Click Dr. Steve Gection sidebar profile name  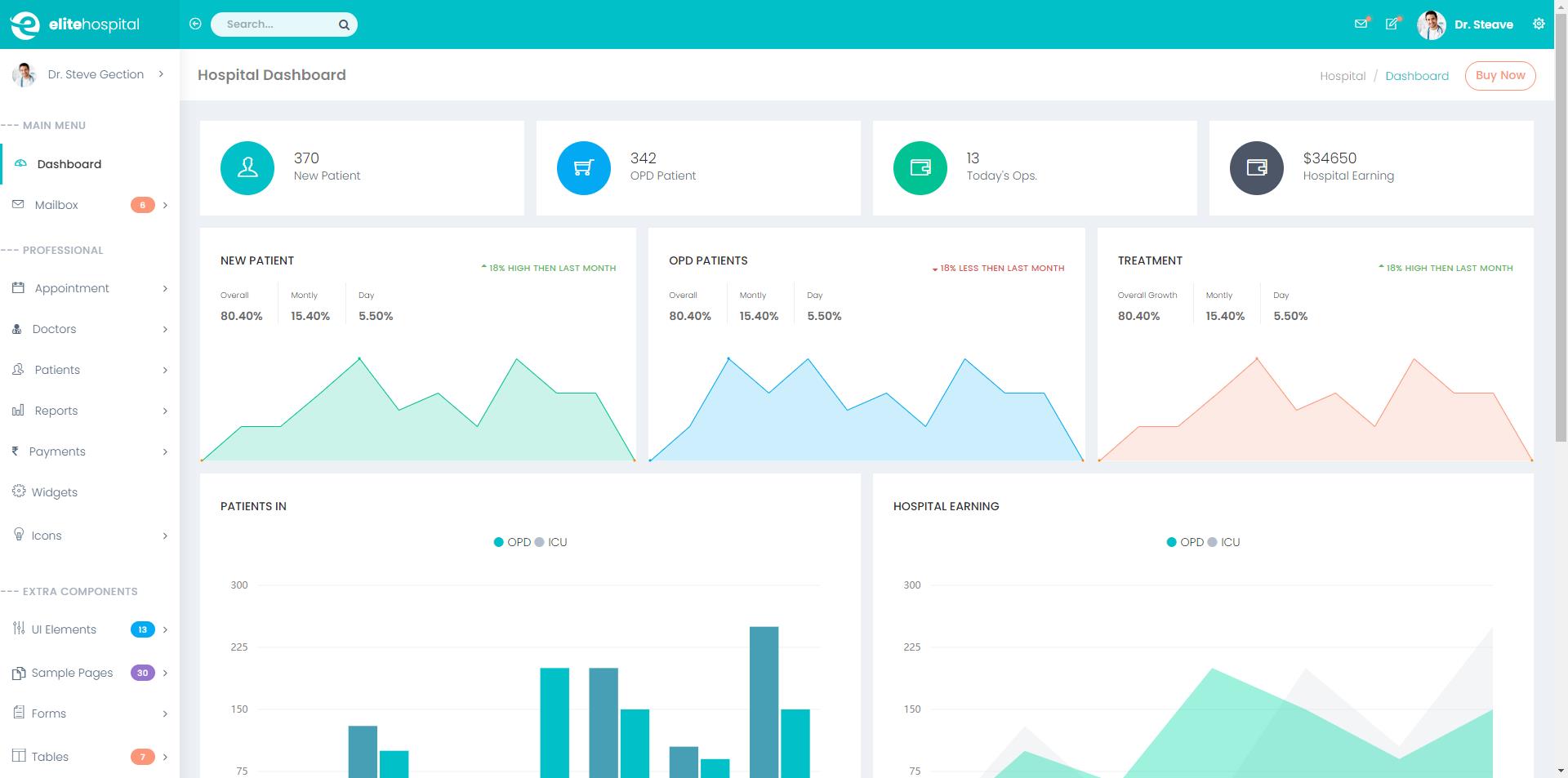[96, 74]
